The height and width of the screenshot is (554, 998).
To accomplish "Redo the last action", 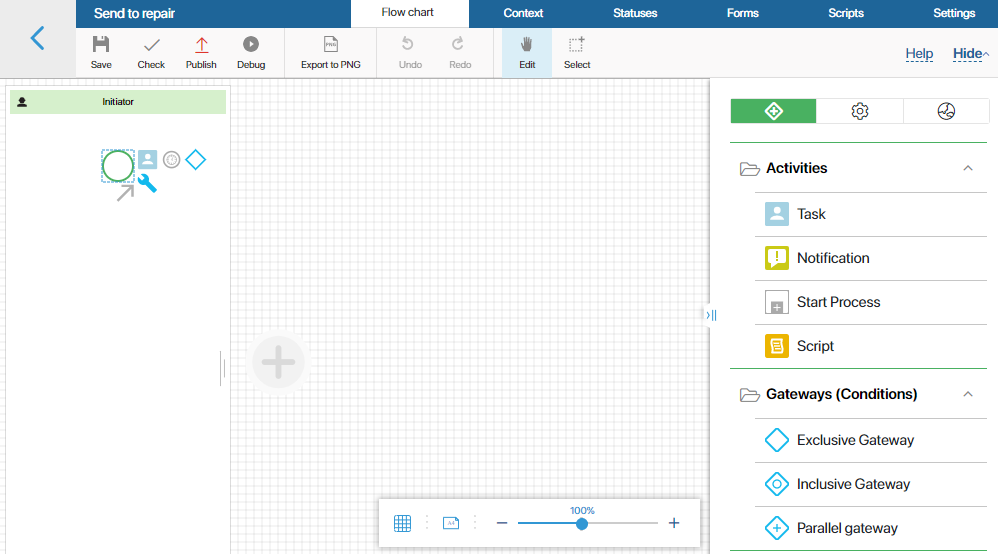I will [460, 52].
